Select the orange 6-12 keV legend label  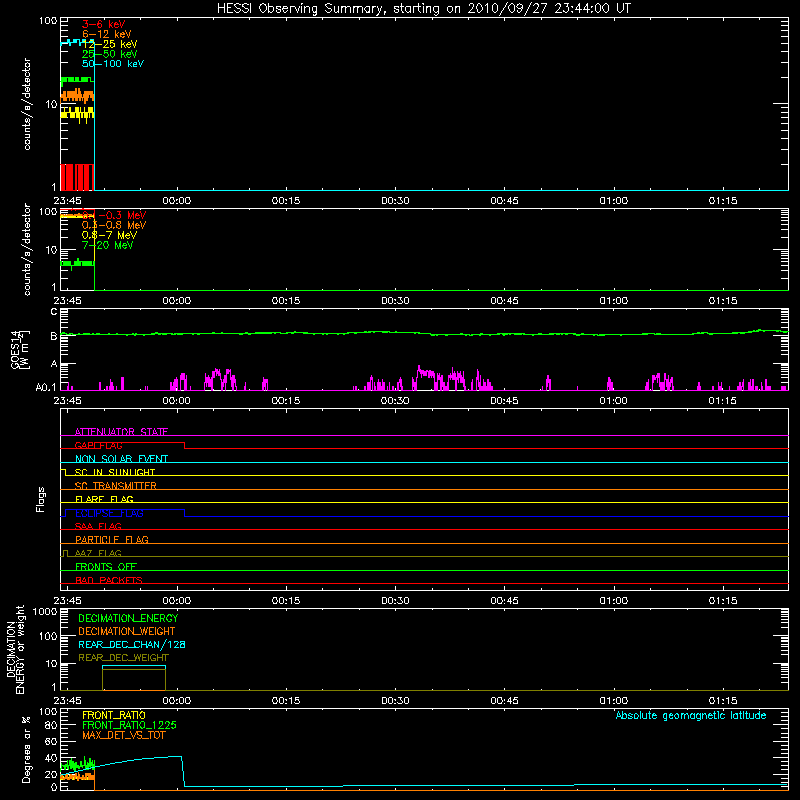pyautogui.click(x=107, y=34)
